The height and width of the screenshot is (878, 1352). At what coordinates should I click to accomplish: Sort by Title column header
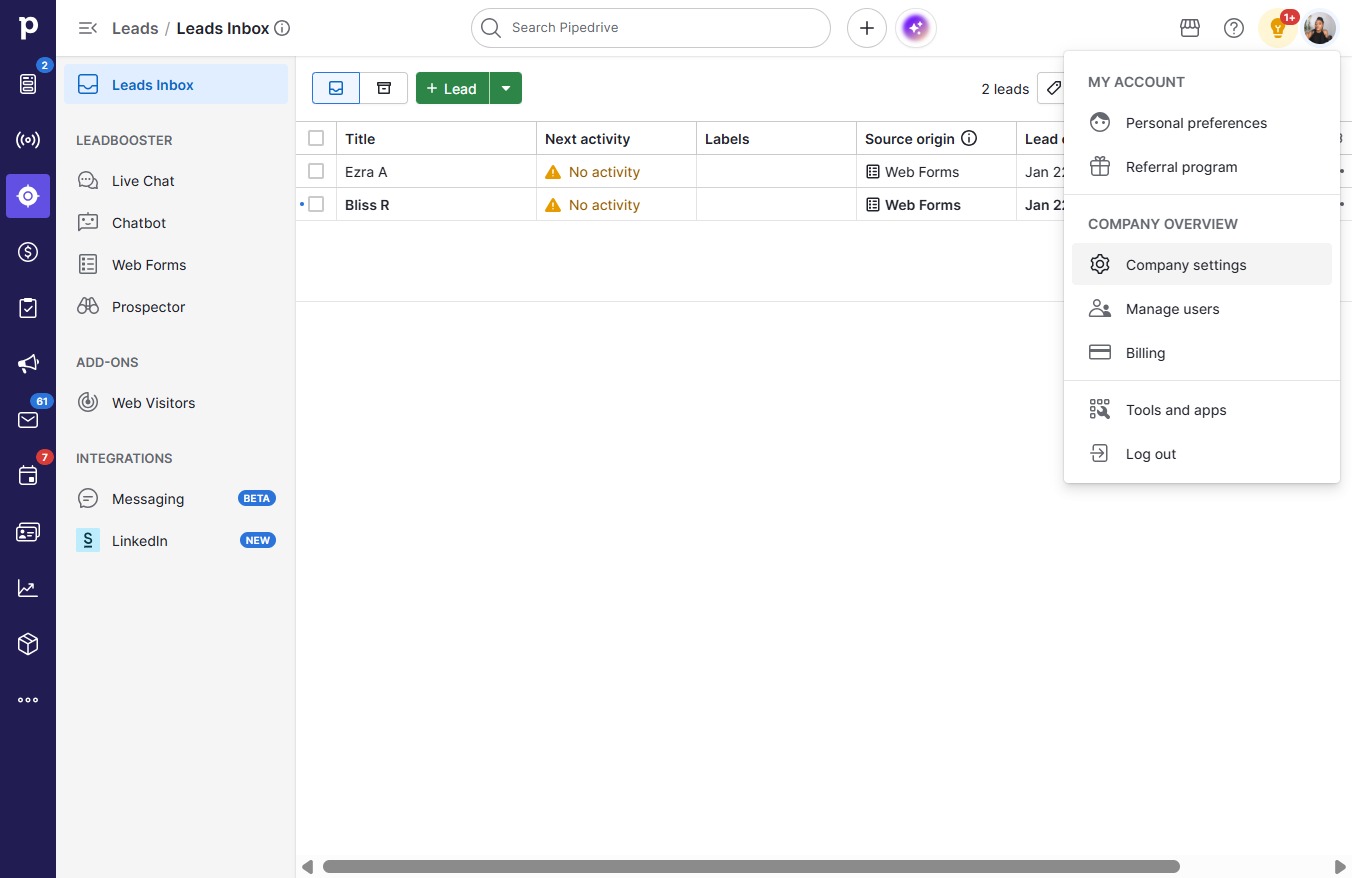pyautogui.click(x=437, y=139)
